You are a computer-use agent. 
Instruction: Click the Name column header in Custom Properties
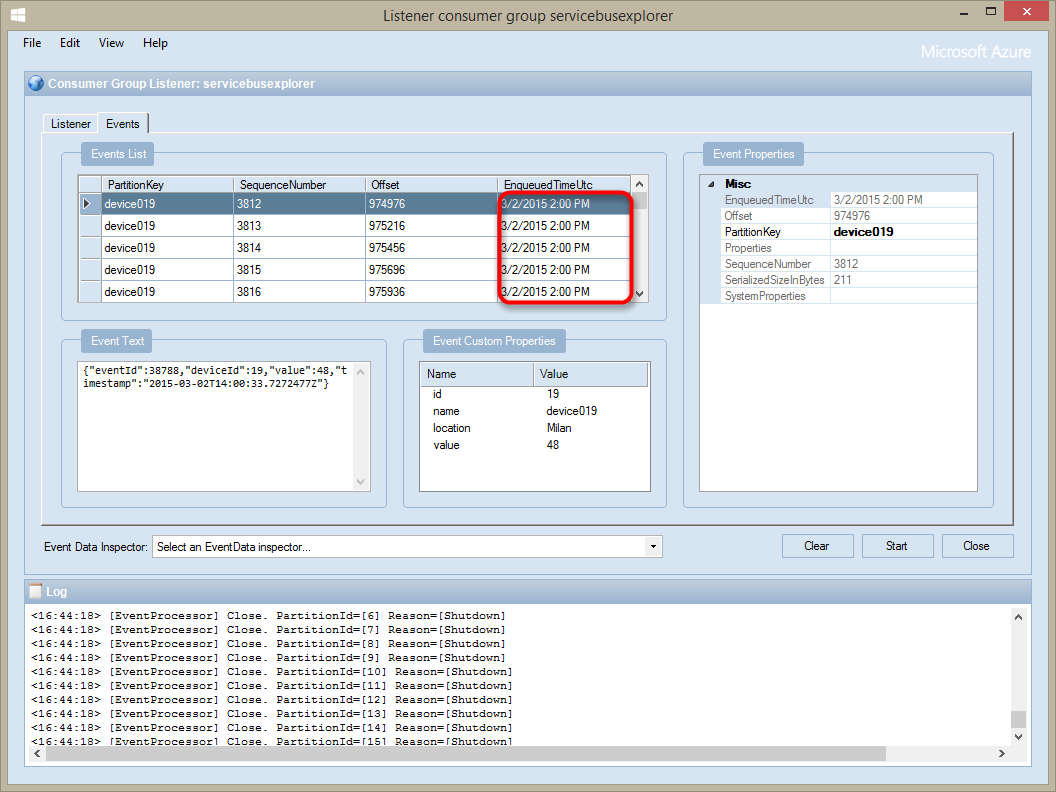(x=477, y=374)
